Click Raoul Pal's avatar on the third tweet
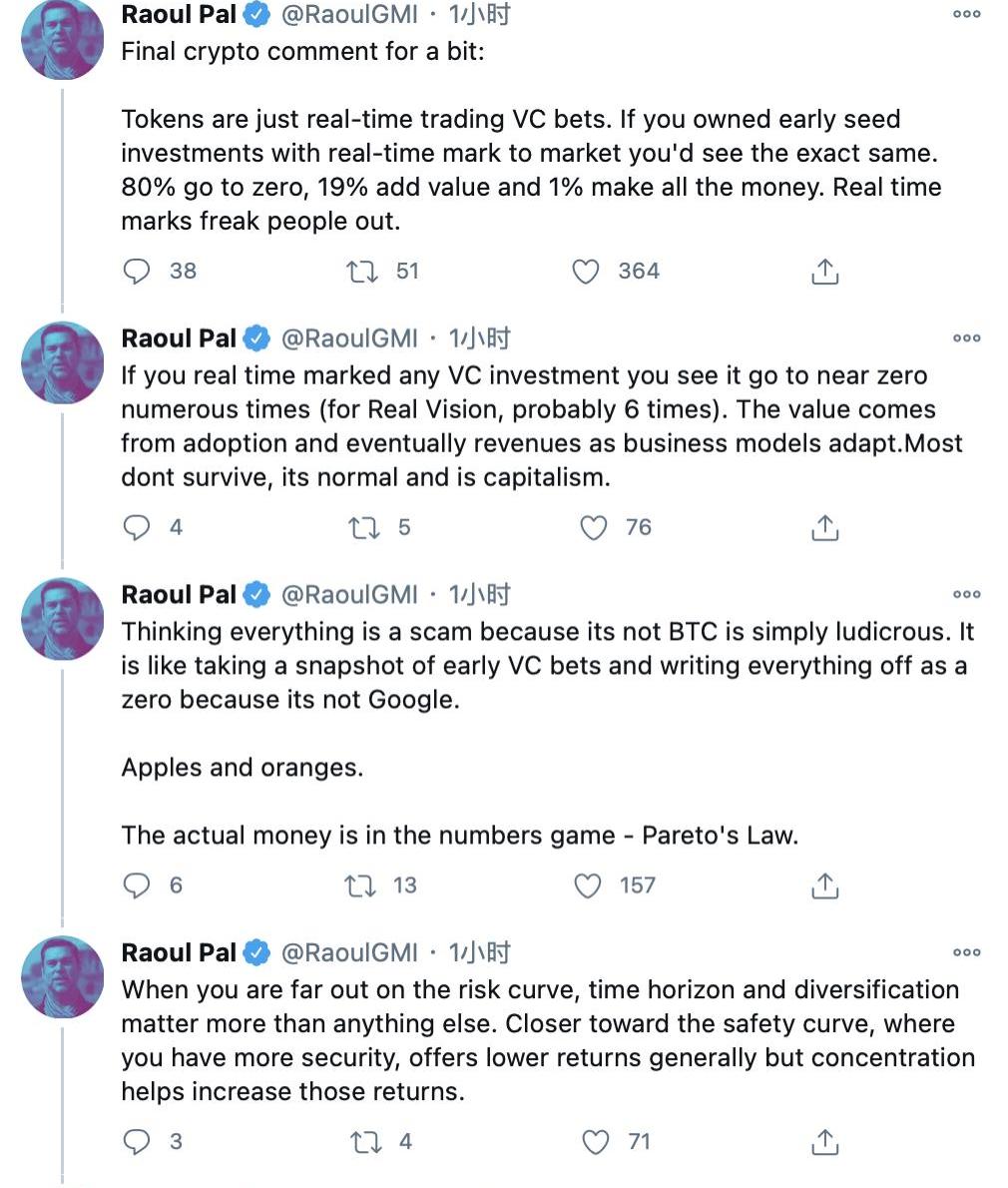 click(63, 619)
